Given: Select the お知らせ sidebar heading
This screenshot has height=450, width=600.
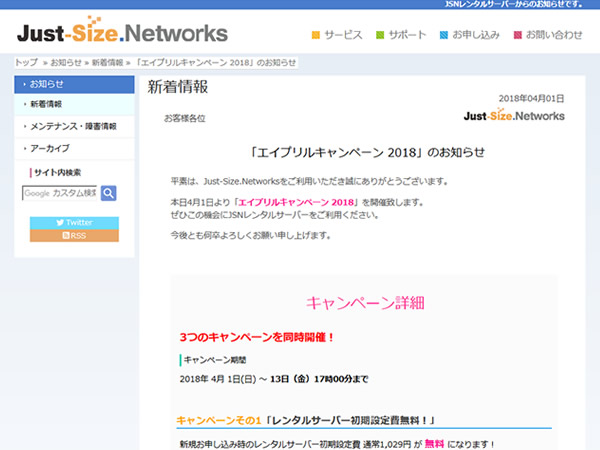Looking at the screenshot, I should [x=74, y=84].
